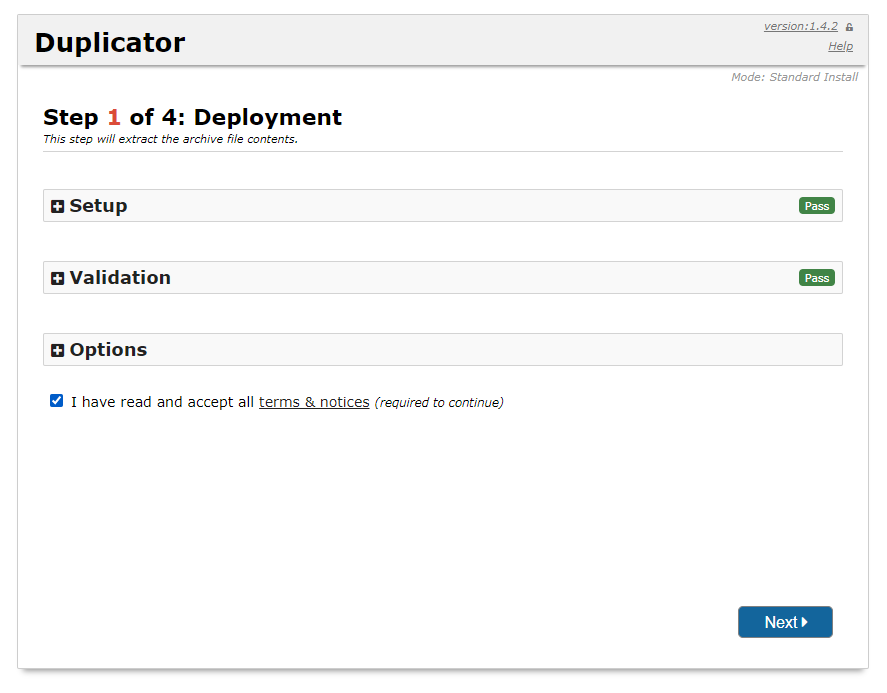Screen dimensions: 887x693
Task: Click the Mode: Standard Install text
Action: (794, 77)
